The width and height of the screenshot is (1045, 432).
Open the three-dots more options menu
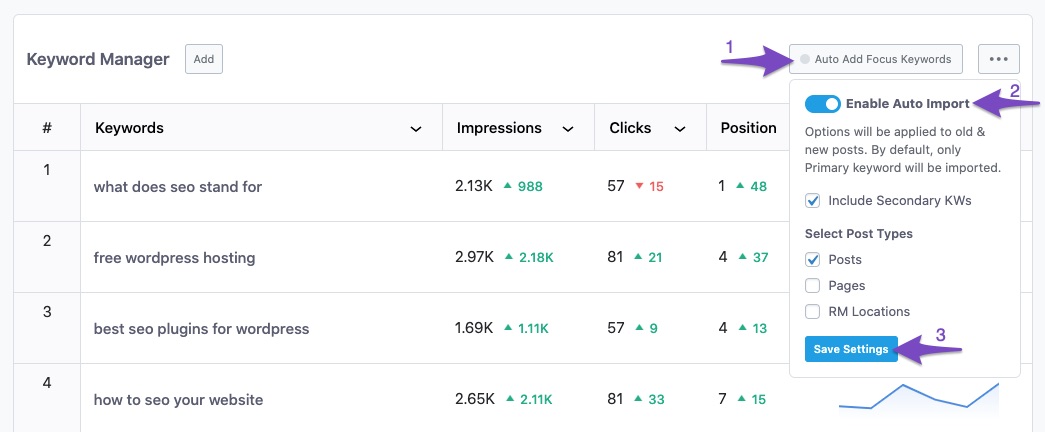point(999,59)
